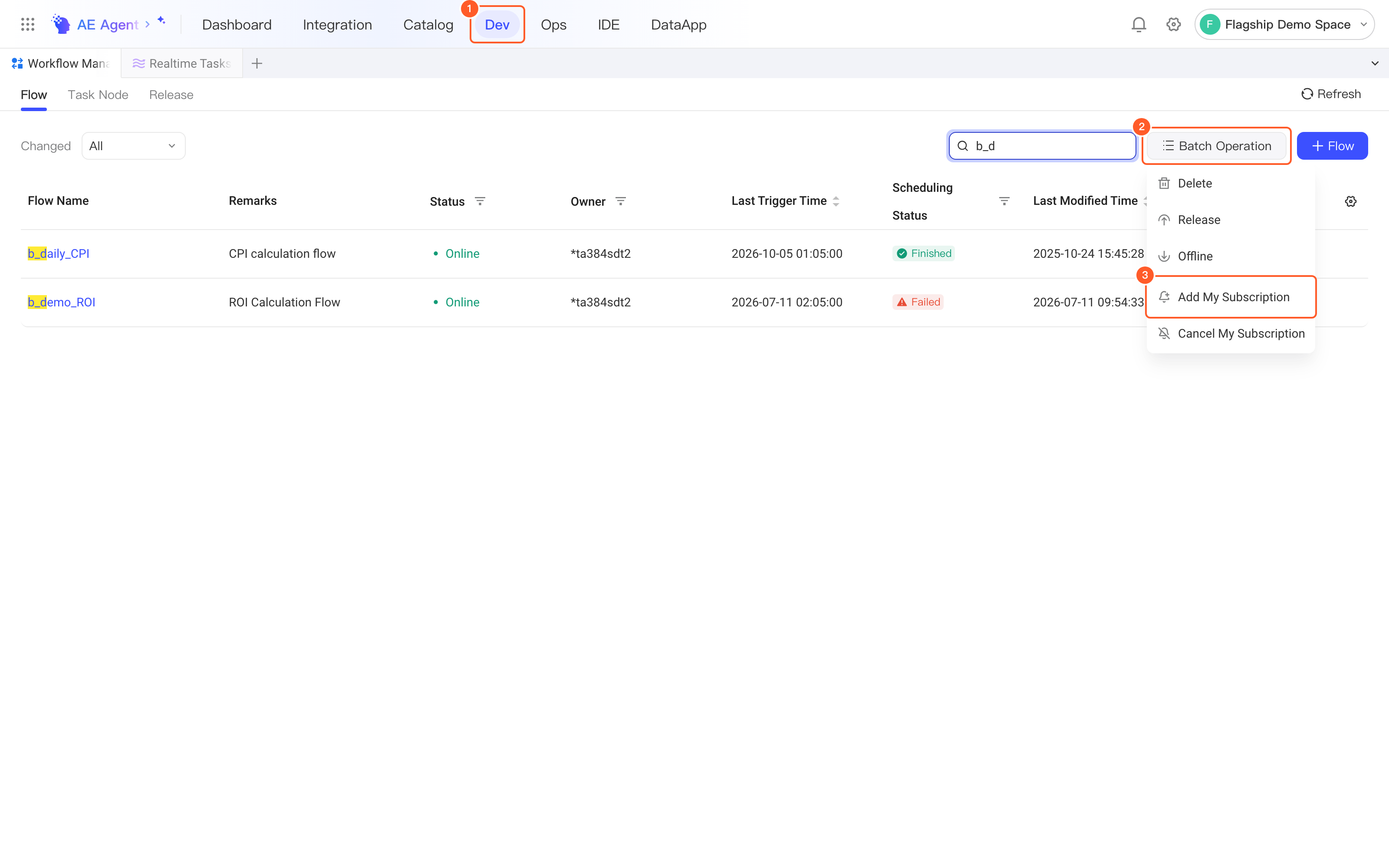Open the Flagship Demo Space selector
The height and width of the screenshot is (868, 1389).
pyautogui.click(x=1284, y=25)
